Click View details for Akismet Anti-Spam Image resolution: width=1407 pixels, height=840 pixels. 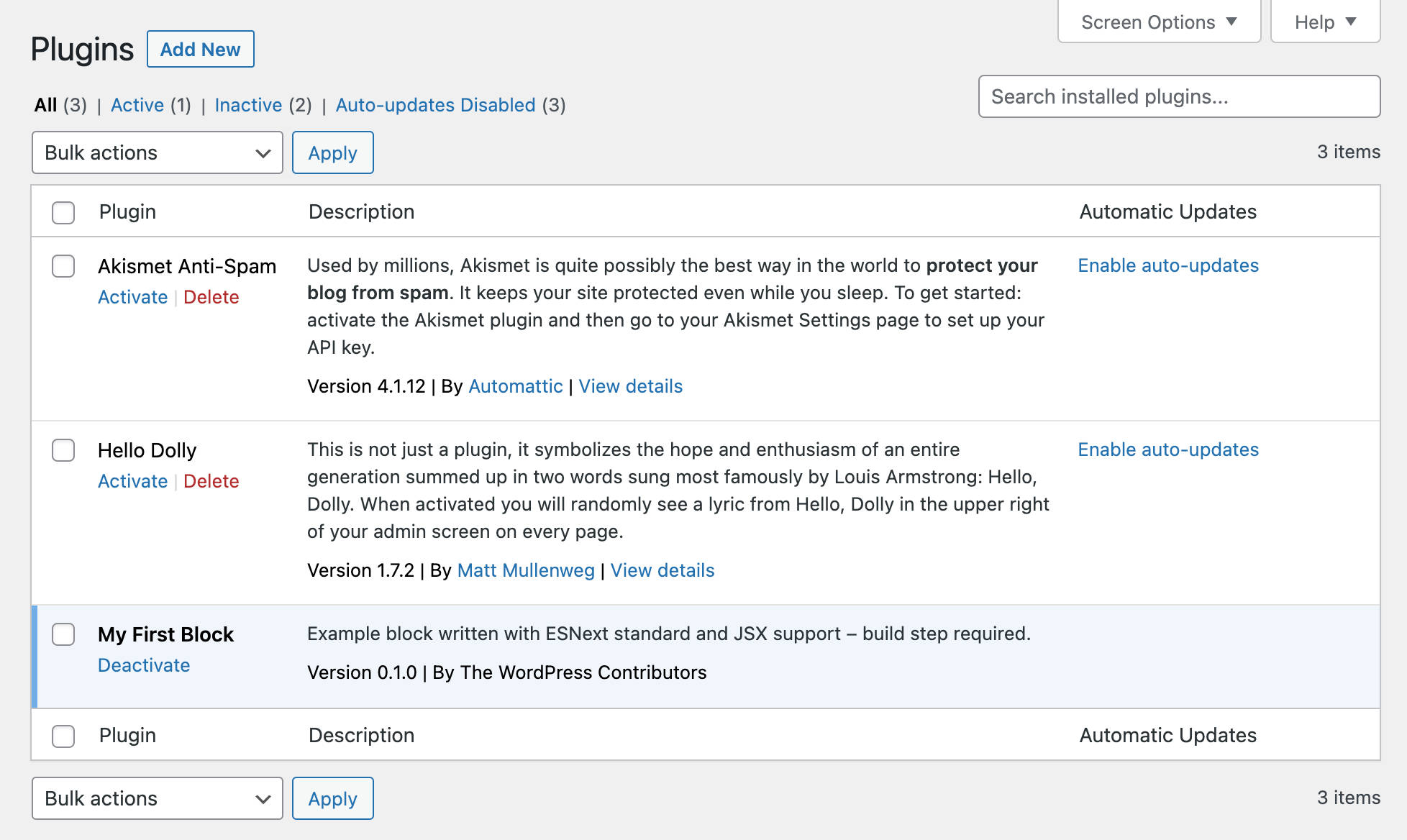(631, 385)
